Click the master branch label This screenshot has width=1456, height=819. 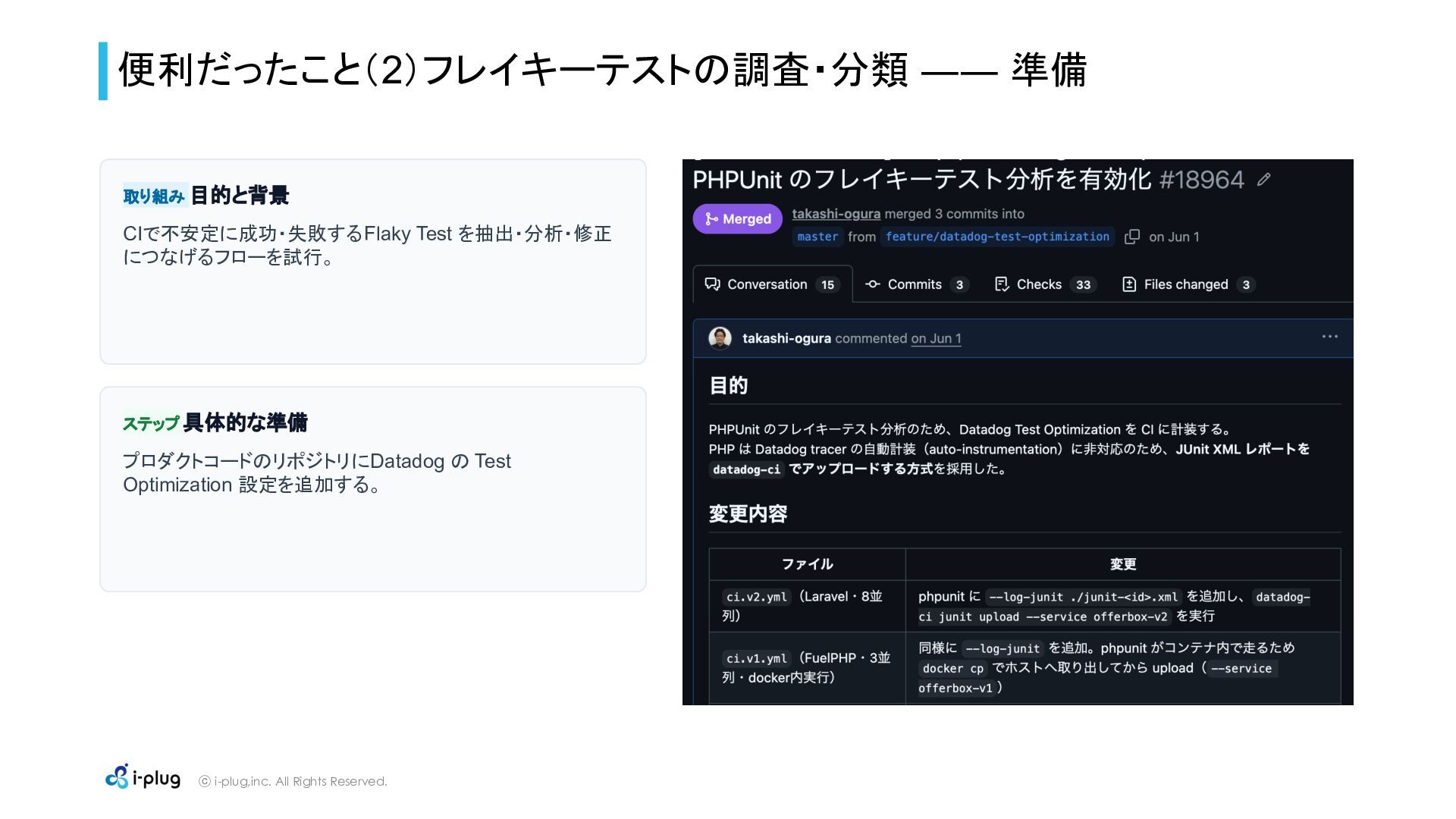[817, 237]
